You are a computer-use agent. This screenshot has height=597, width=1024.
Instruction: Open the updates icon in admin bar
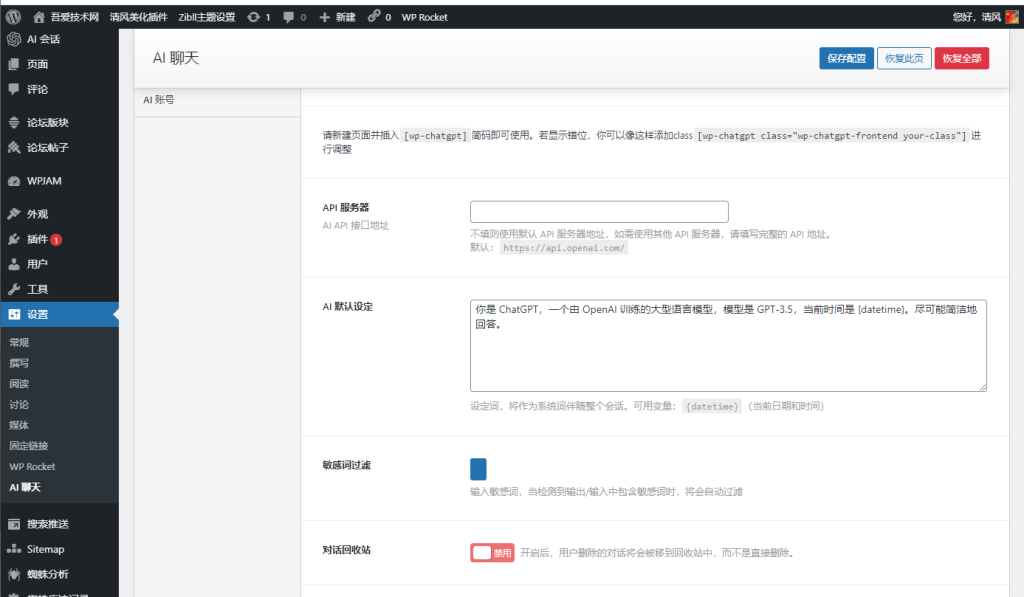point(254,17)
